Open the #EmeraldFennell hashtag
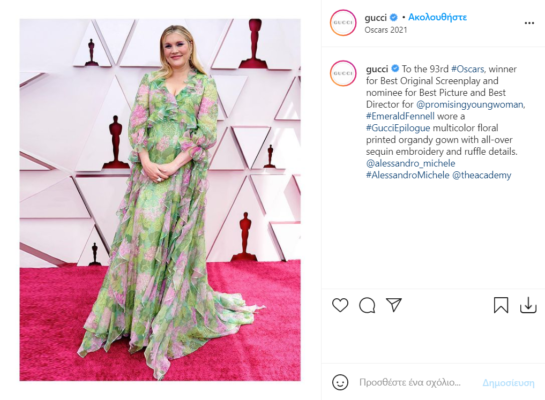Screen dimensions: 545x400 pyautogui.click(x=400, y=116)
